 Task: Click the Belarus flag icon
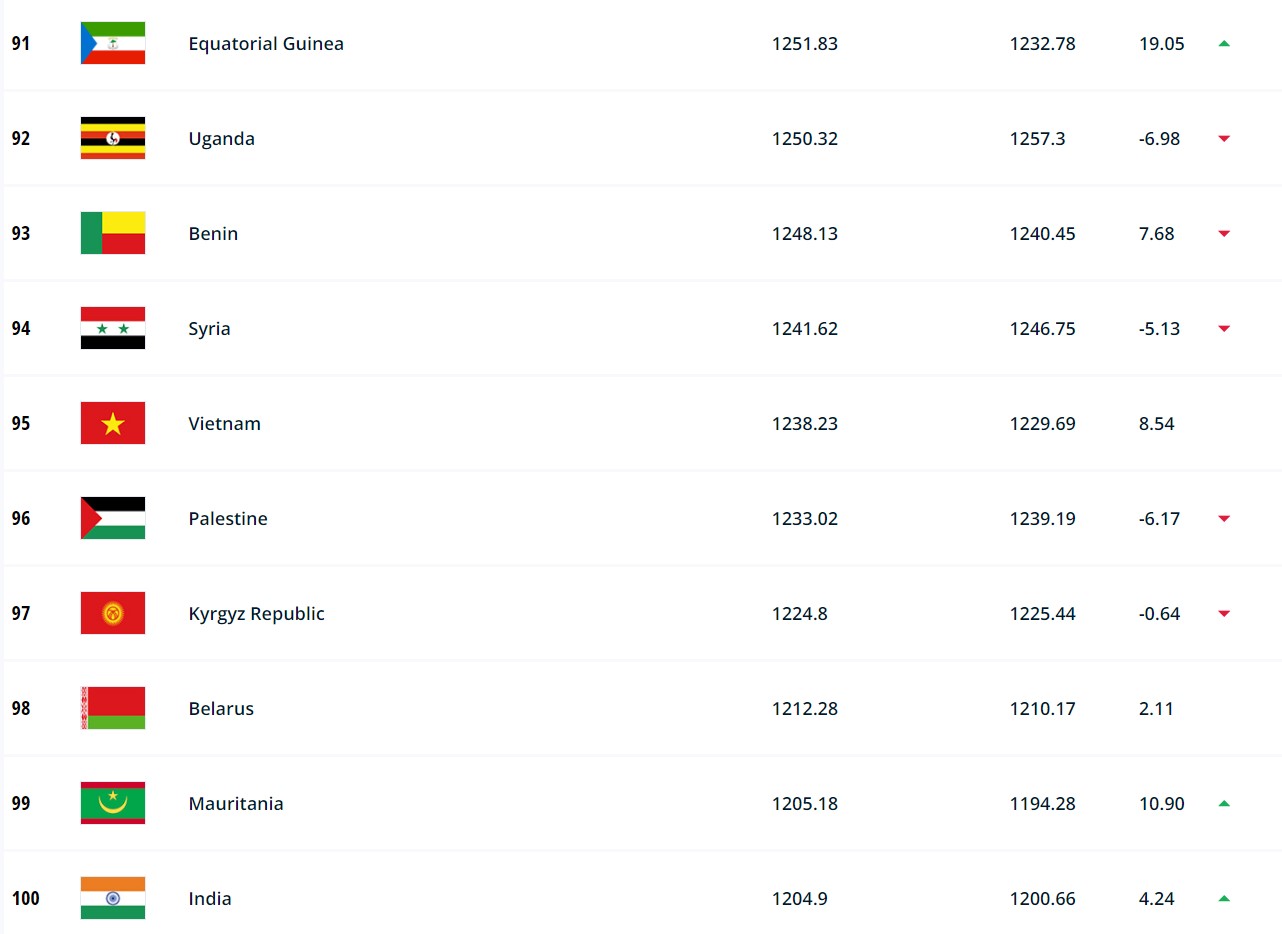point(113,708)
